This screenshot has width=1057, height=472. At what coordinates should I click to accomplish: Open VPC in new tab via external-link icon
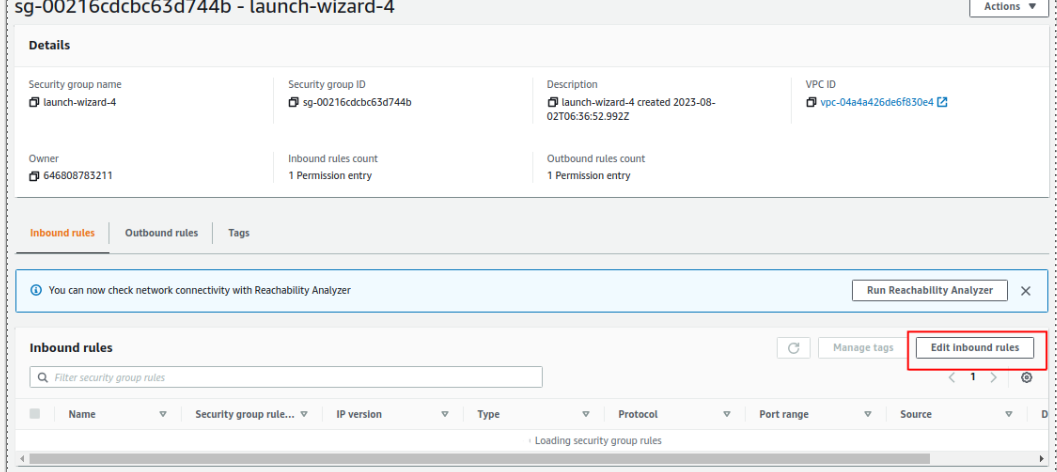(x=942, y=102)
